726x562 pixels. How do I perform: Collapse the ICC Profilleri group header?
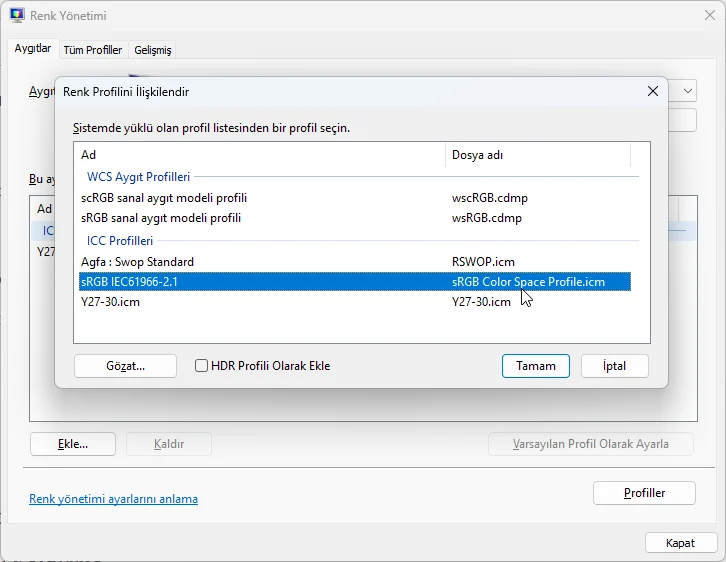120,241
